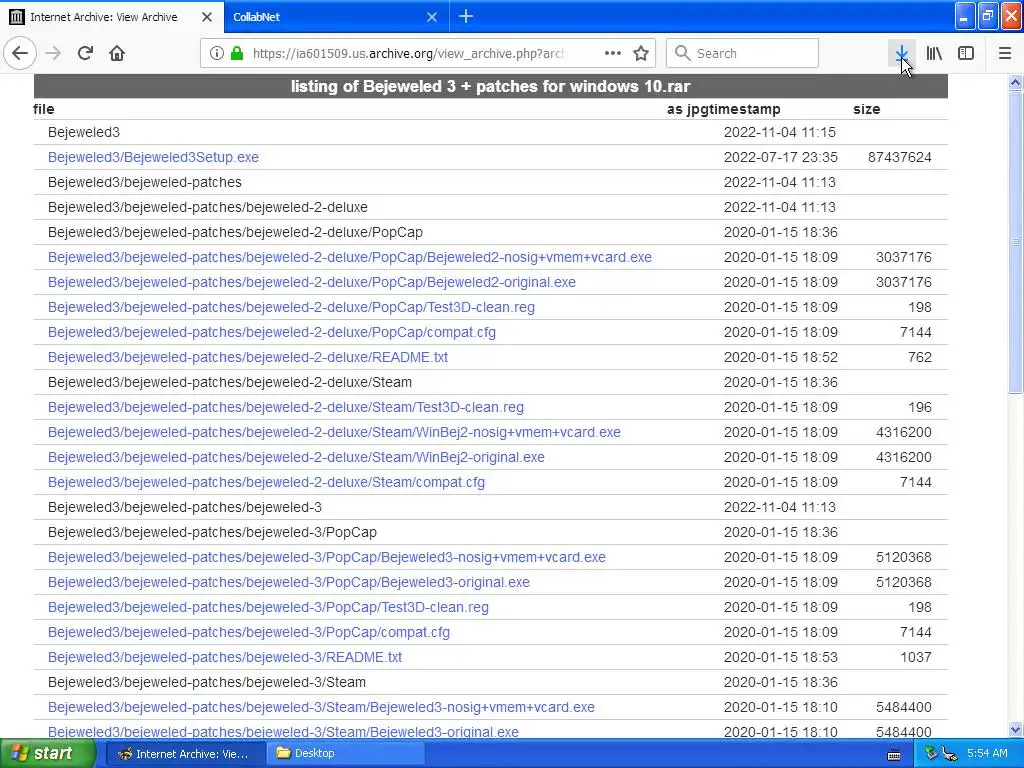Viewport: 1024px width, 768px height.
Task: Click timestamp 2022-07-17 23:35
Action: pyautogui.click(x=780, y=157)
